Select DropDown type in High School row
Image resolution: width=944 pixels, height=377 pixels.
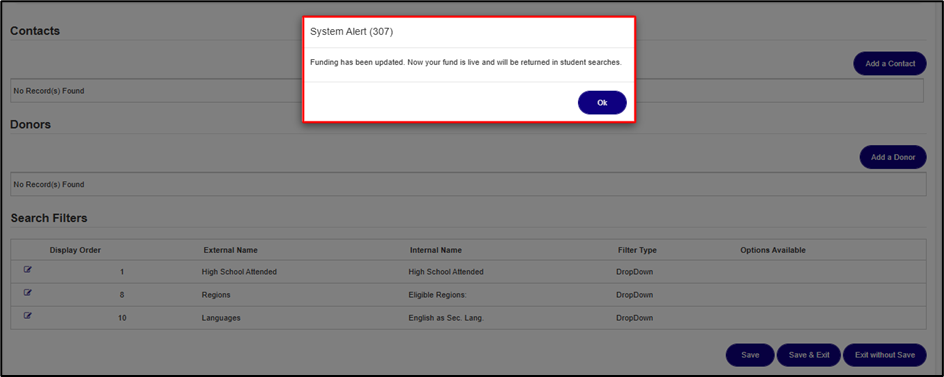(x=635, y=272)
